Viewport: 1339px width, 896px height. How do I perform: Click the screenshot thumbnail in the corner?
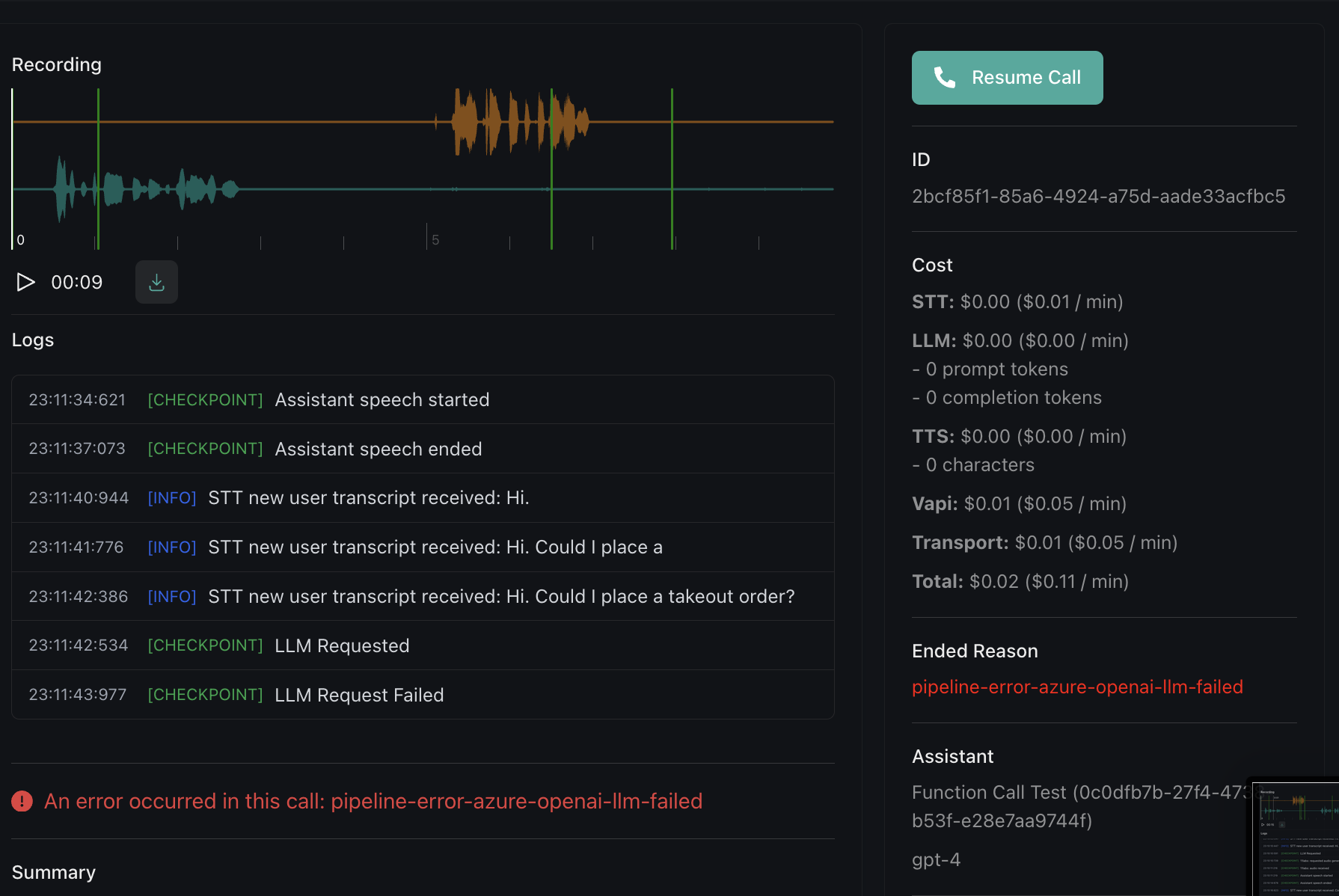tap(1296, 838)
